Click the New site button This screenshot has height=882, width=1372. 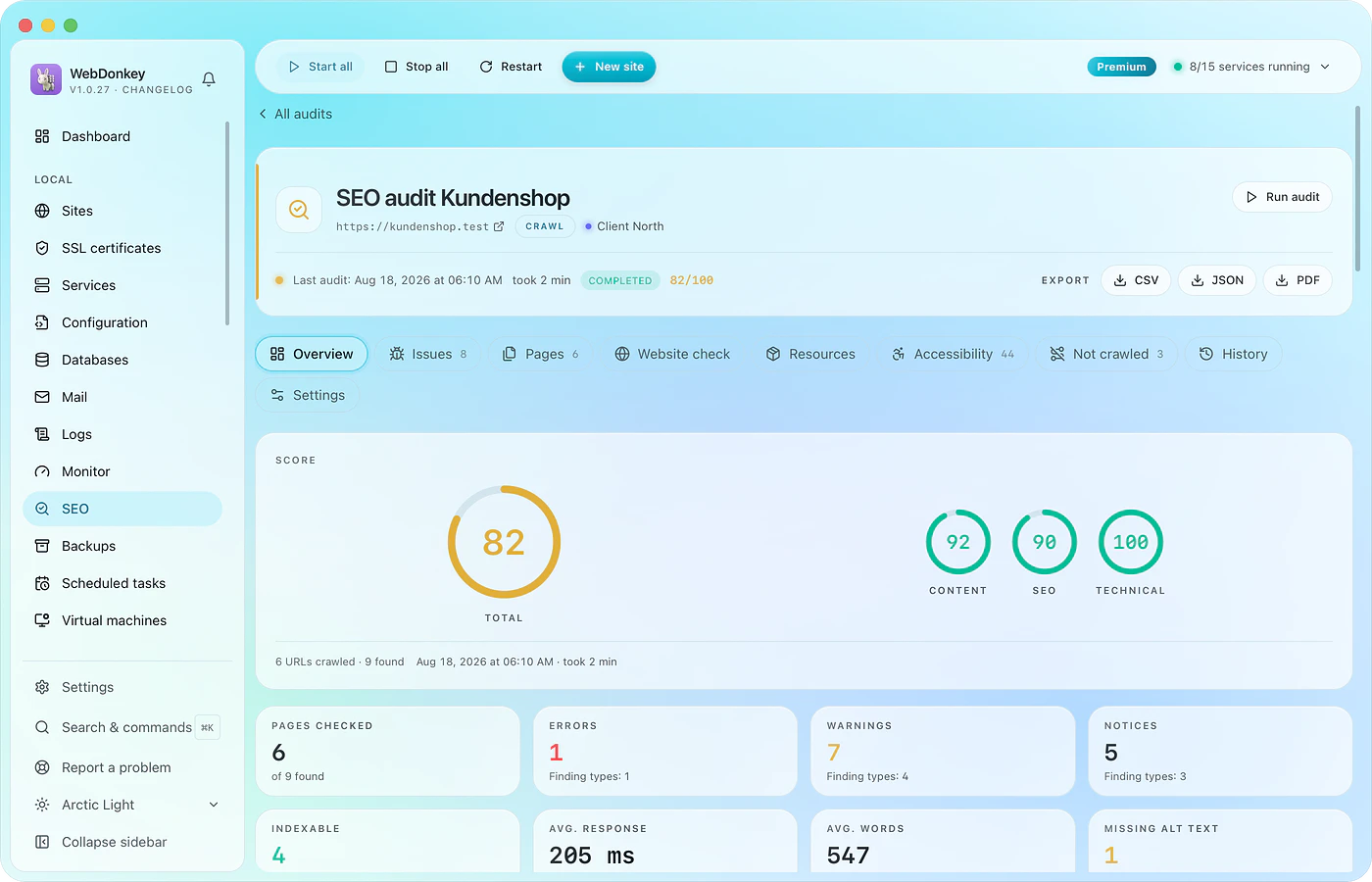[609, 67]
